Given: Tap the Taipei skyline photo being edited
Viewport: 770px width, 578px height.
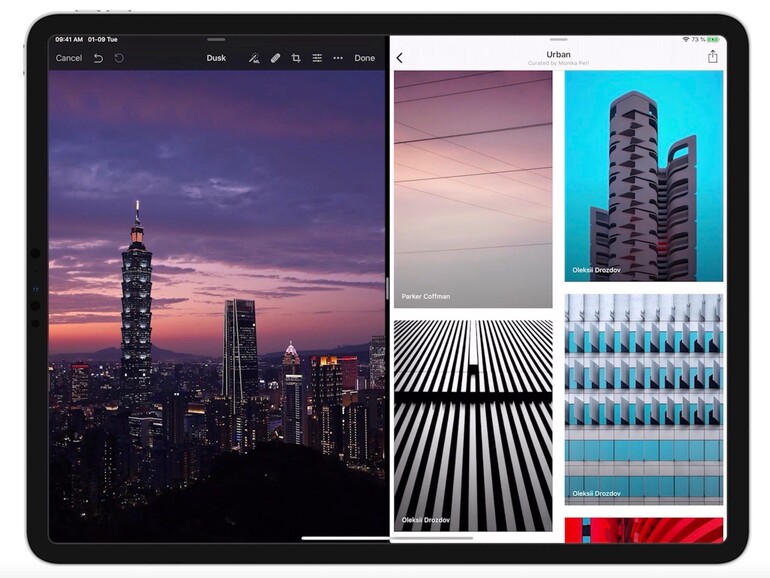Looking at the screenshot, I should point(216,306).
